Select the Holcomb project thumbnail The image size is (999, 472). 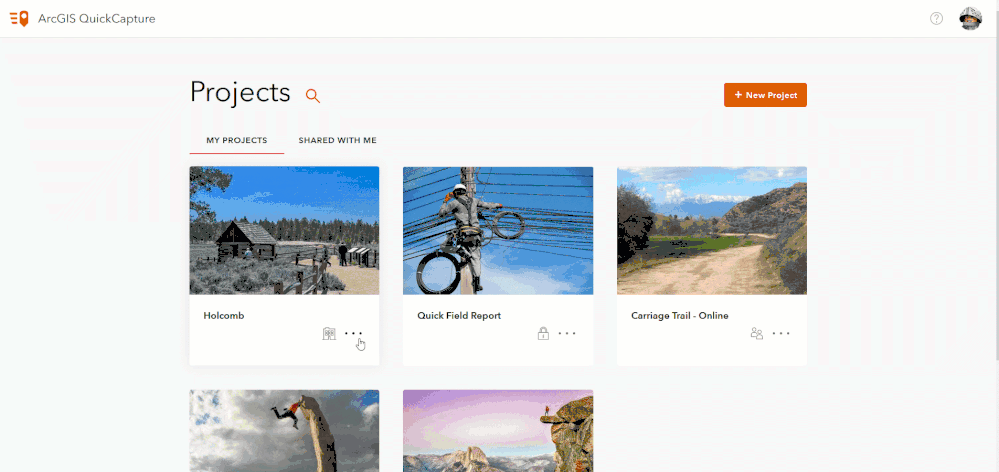click(284, 230)
